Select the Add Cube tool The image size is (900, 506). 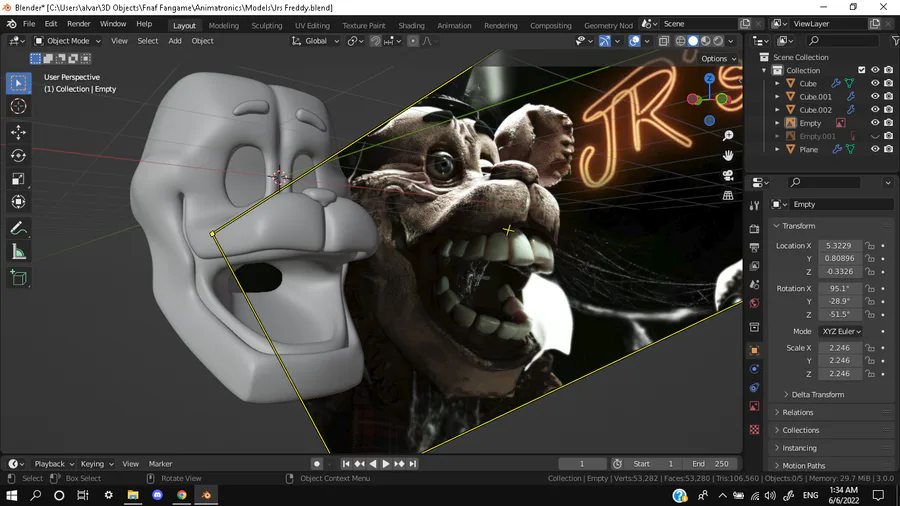point(18,278)
